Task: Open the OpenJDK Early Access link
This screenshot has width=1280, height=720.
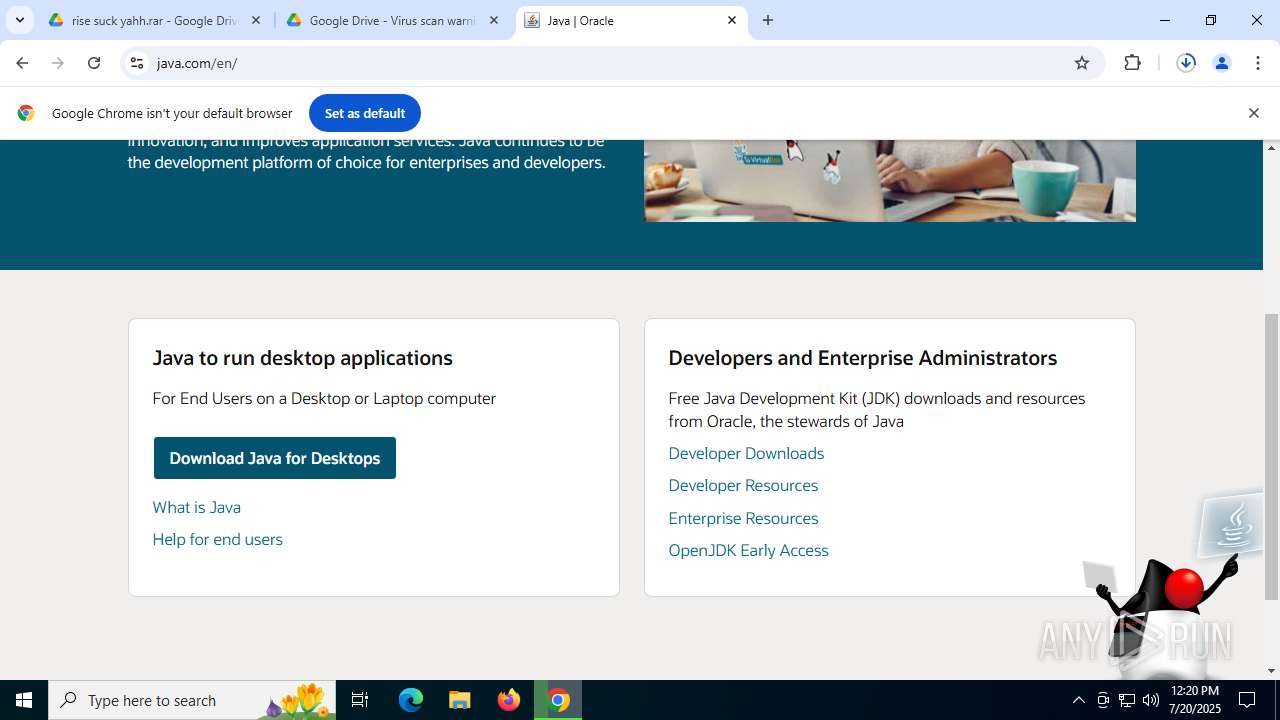Action: pos(748,550)
